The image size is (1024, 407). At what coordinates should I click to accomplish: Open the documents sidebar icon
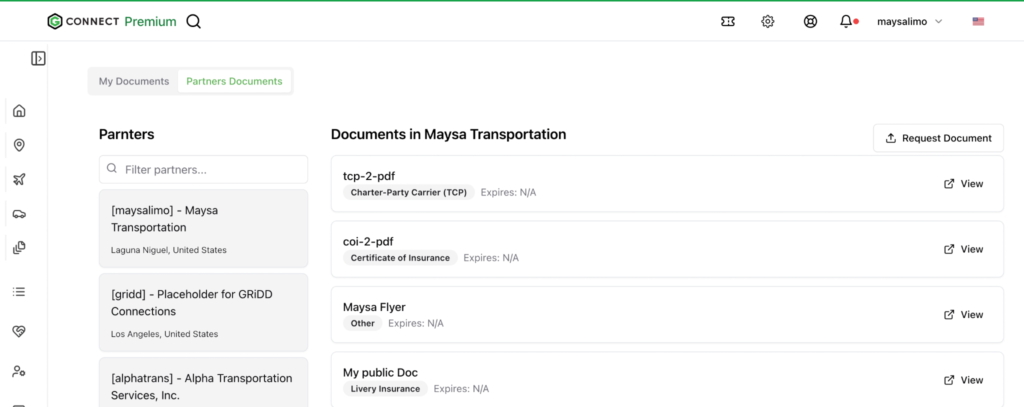(20, 248)
